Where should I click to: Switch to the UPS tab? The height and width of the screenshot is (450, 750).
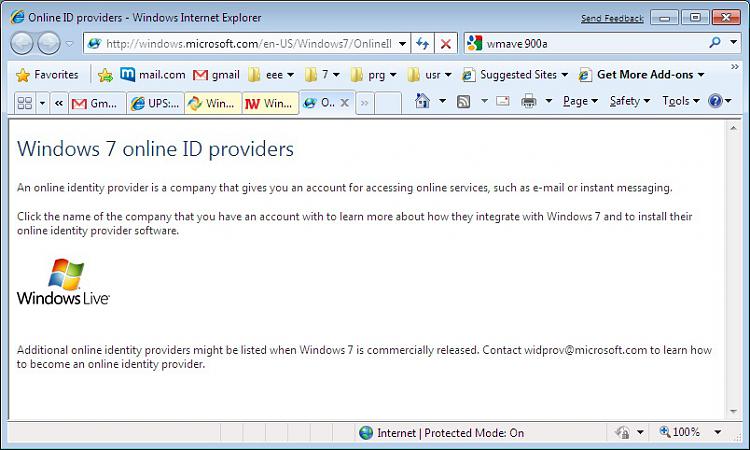coord(155,103)
